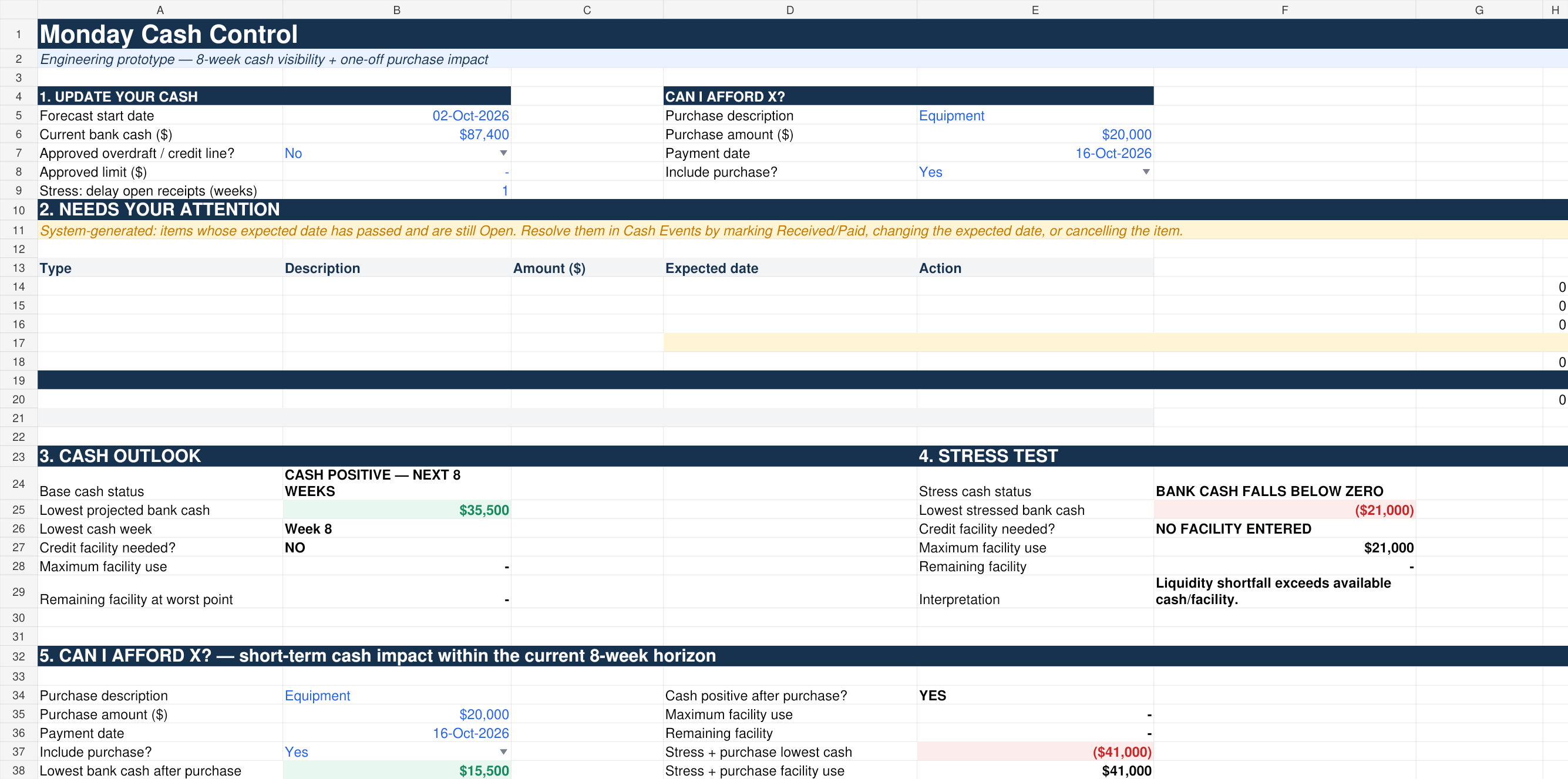Click the Engineering prototype subtitle
1568x779 pixels.
click(264, 60)
